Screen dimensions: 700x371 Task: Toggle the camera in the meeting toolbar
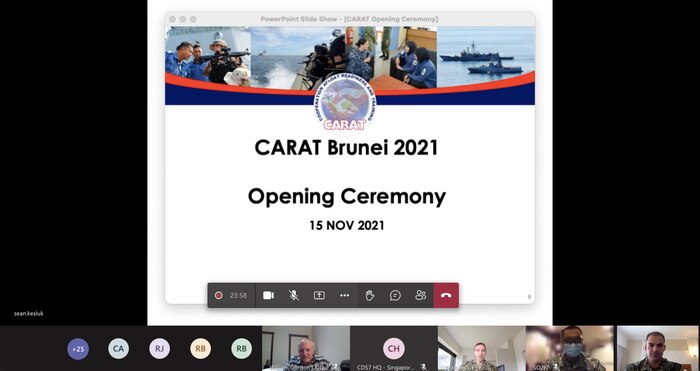[268, 296]
